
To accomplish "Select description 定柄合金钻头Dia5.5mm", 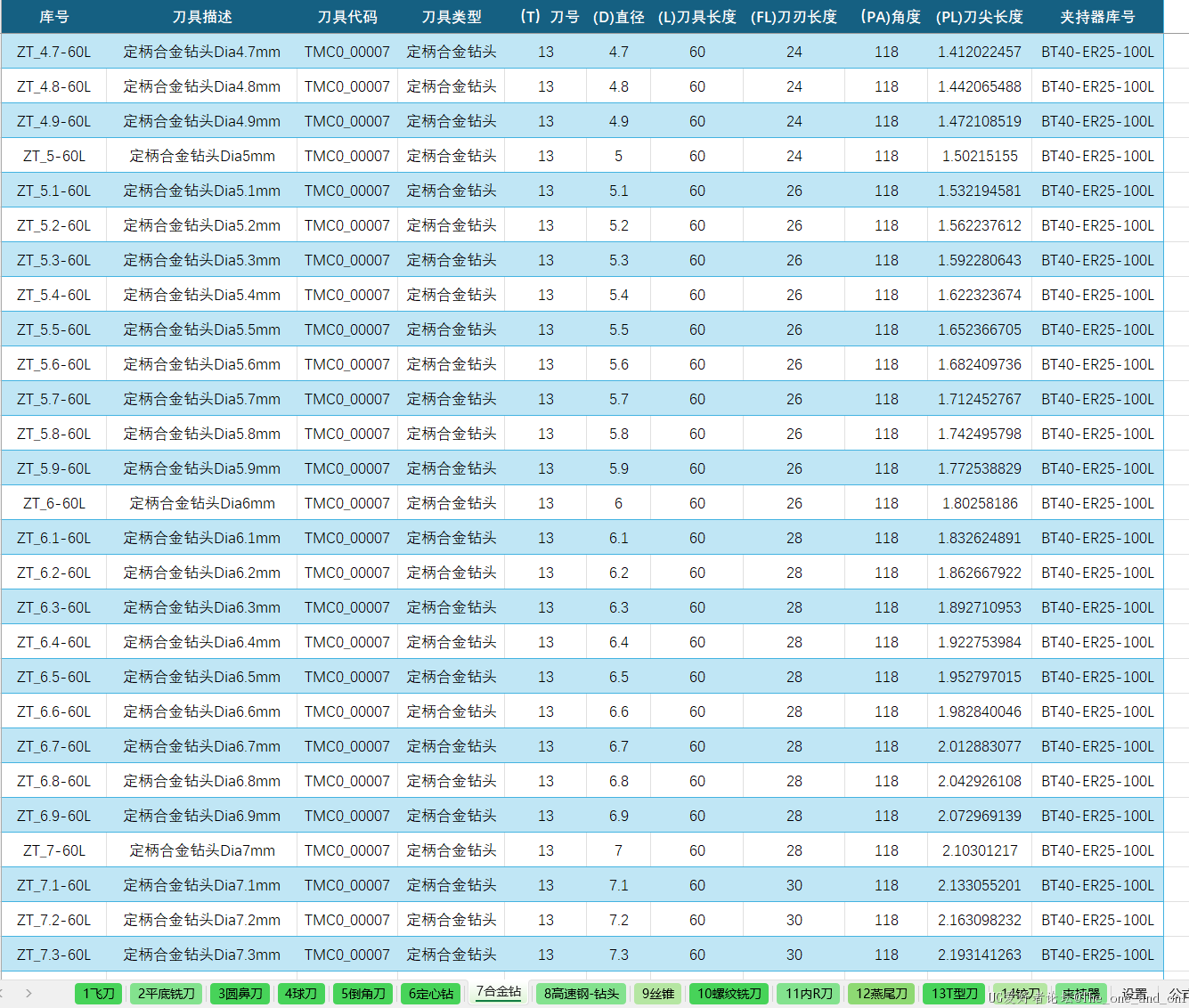I will (x=202, y=329).
